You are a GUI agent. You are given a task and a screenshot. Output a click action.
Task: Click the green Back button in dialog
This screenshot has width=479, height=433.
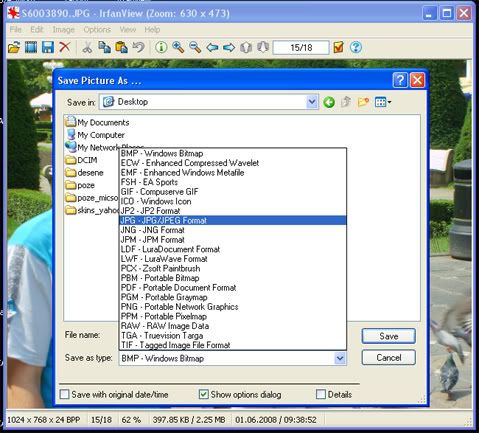(329, 102)
